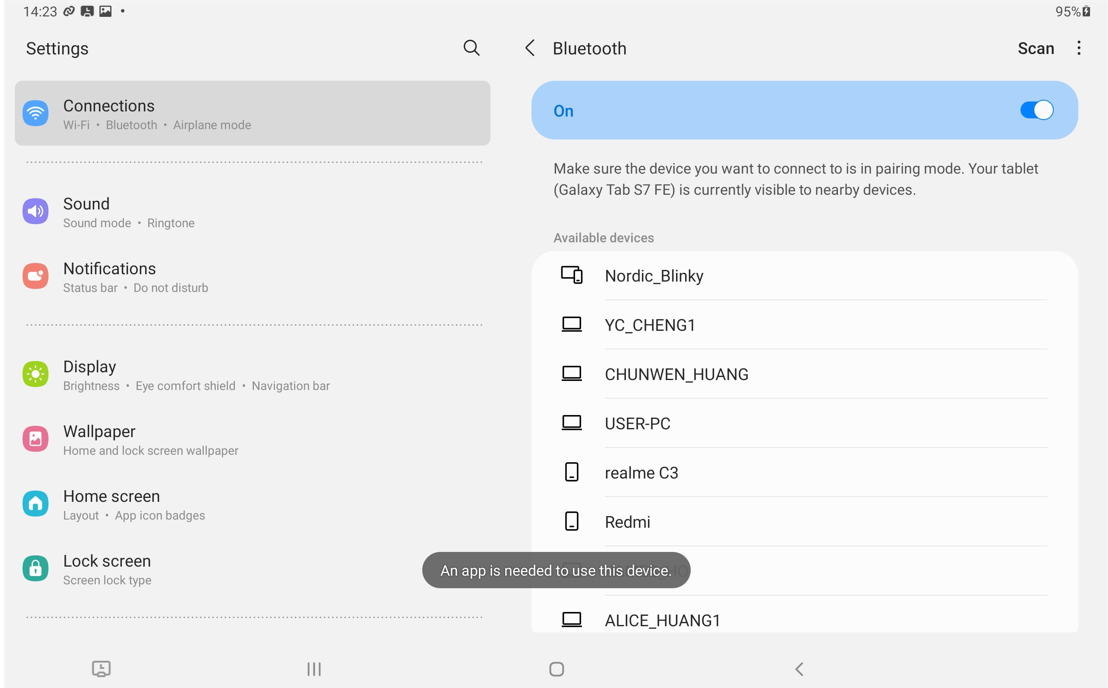Tap the navigation bar back arrow
This screenshot has width=1108, height=688.
click(799, 669)
